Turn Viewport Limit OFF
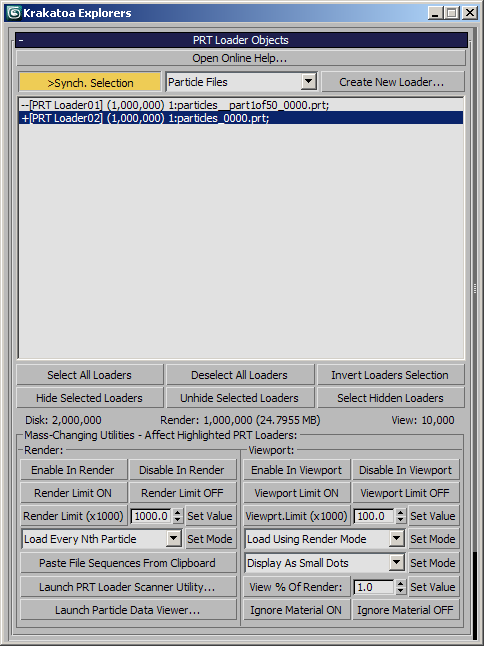 (x=406, y=493)
